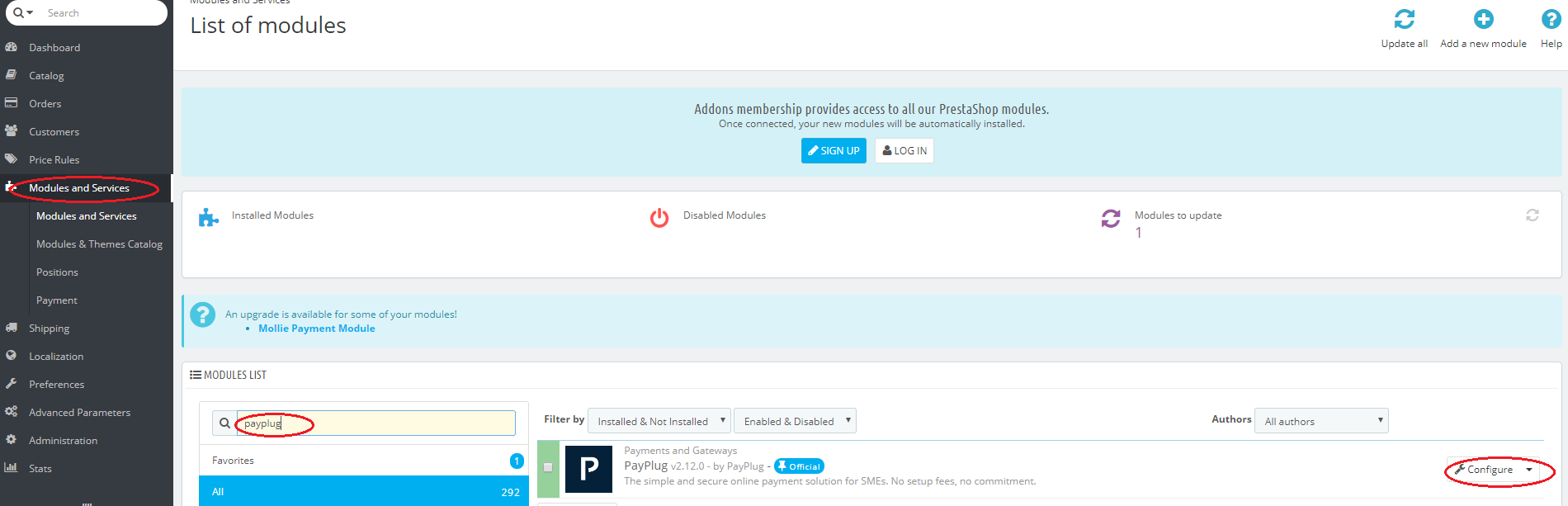Click the PayPlug module logo
Screen dimensions: 1568x506
point(588,469)
